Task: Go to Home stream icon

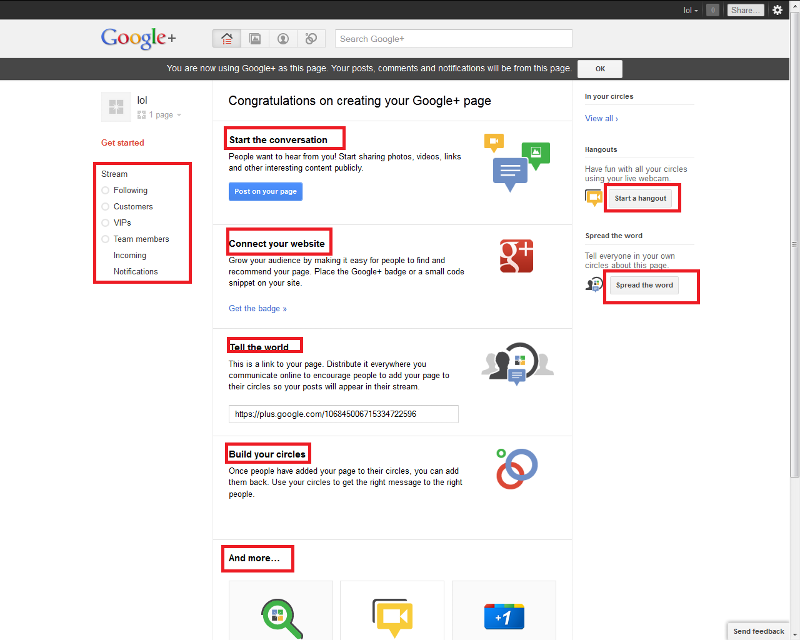Action: click(227, 39)
